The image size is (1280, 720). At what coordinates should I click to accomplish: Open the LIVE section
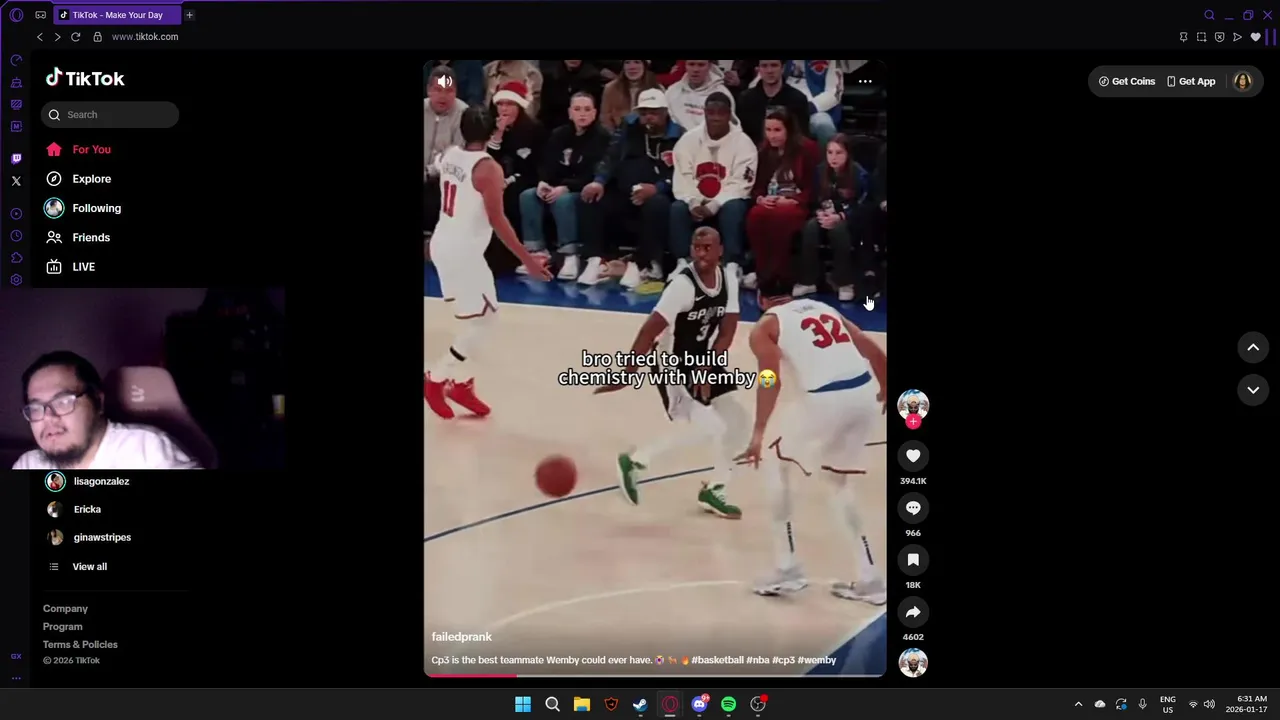click(70, 267)
